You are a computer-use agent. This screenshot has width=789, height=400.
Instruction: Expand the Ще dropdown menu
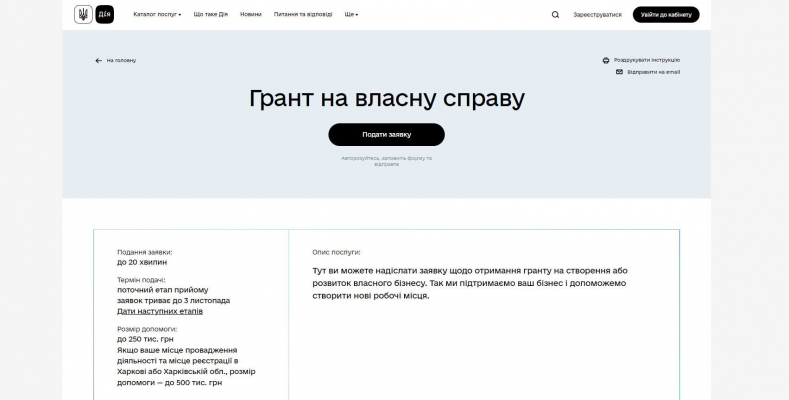(351, 15)
